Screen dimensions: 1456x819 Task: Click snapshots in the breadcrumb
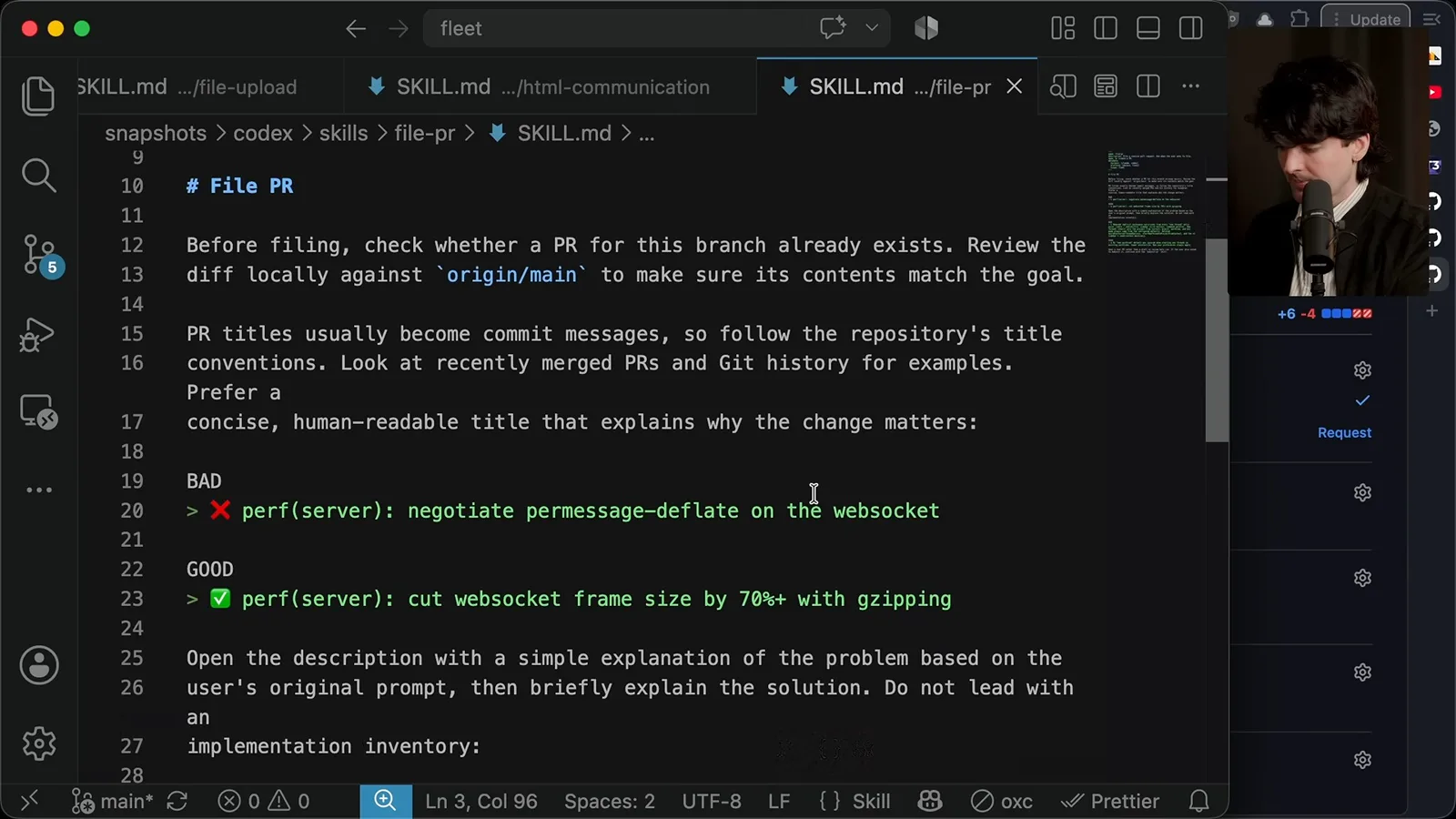(x=156, y=133)
